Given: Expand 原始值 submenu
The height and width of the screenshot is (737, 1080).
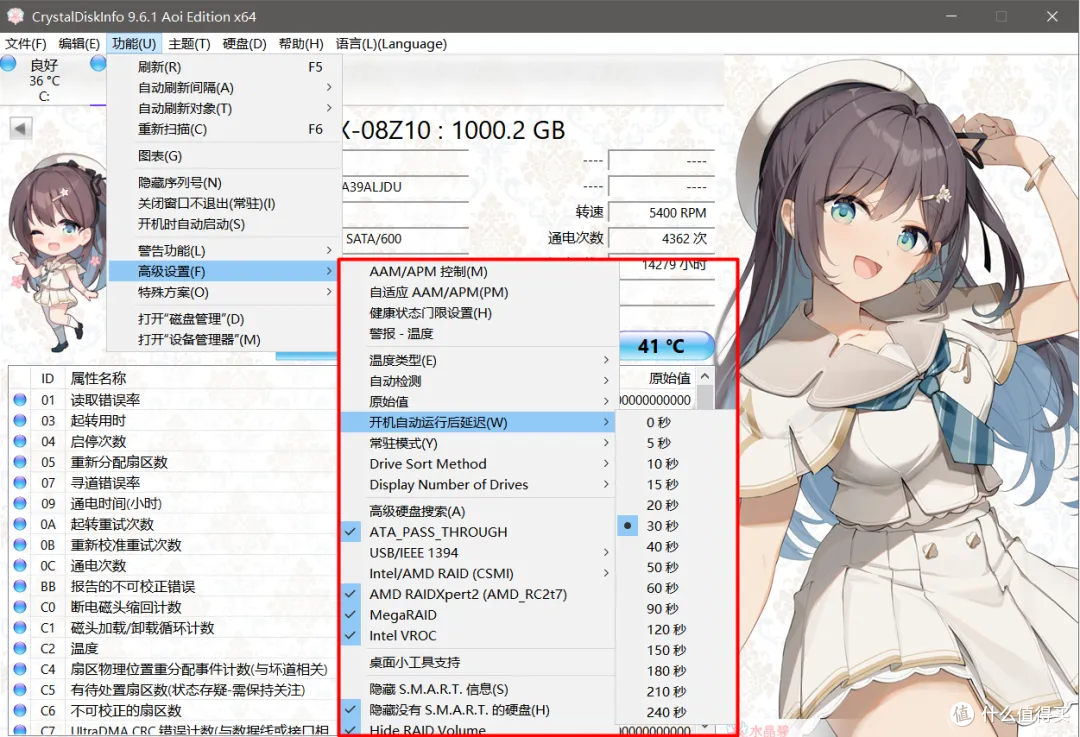Looking at the screenshot, I should (477, 402).
